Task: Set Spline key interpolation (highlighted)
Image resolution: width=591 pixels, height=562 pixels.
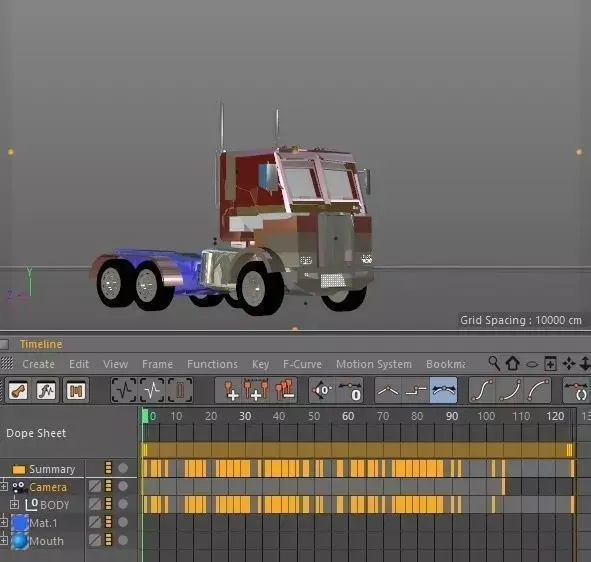Action: point(444,390)
